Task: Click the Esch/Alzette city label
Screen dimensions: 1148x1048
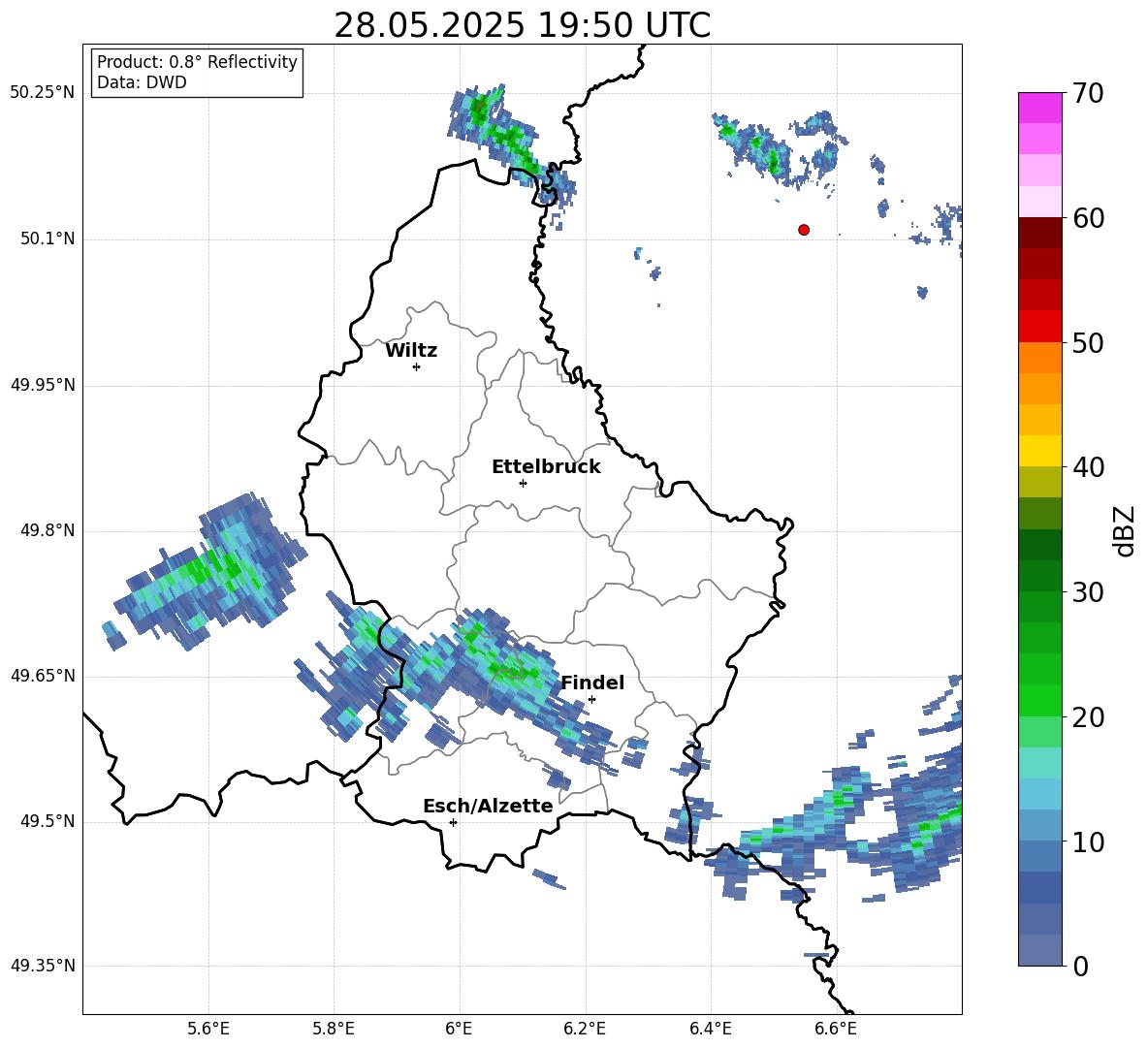Action: [488, 806]
